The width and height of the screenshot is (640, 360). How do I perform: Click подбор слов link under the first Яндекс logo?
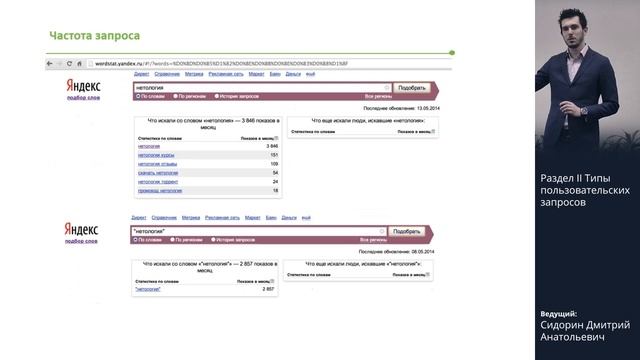pos(83,98)
